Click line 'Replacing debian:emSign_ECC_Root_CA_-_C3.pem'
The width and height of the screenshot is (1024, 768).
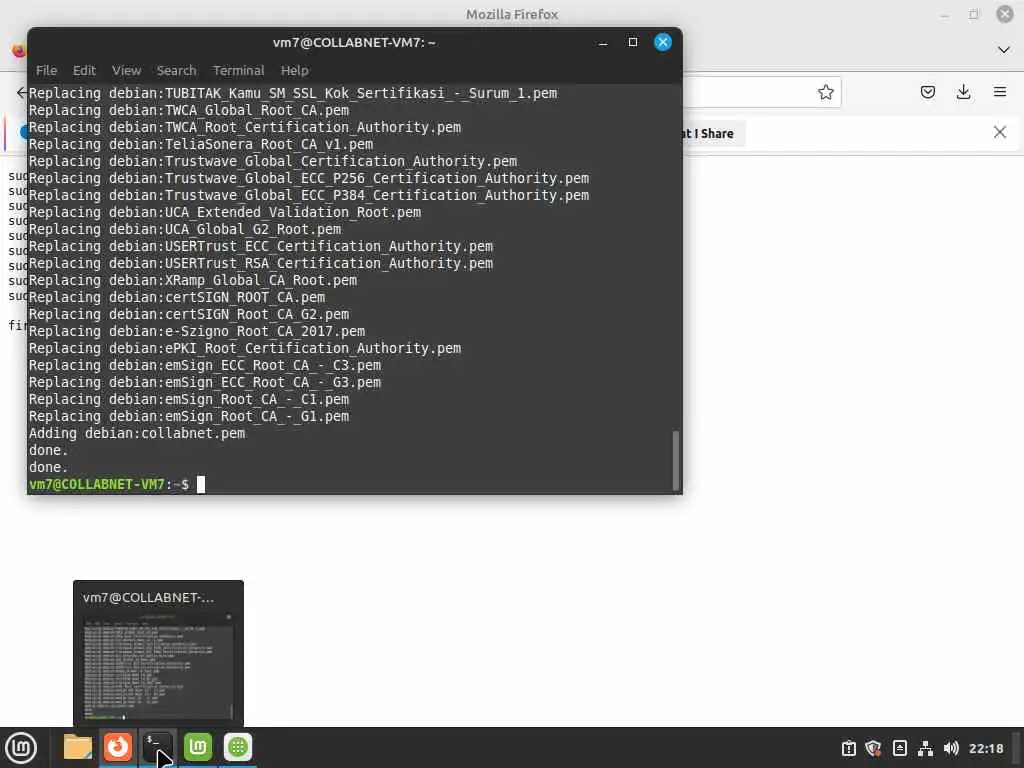(x=204, y=366)
